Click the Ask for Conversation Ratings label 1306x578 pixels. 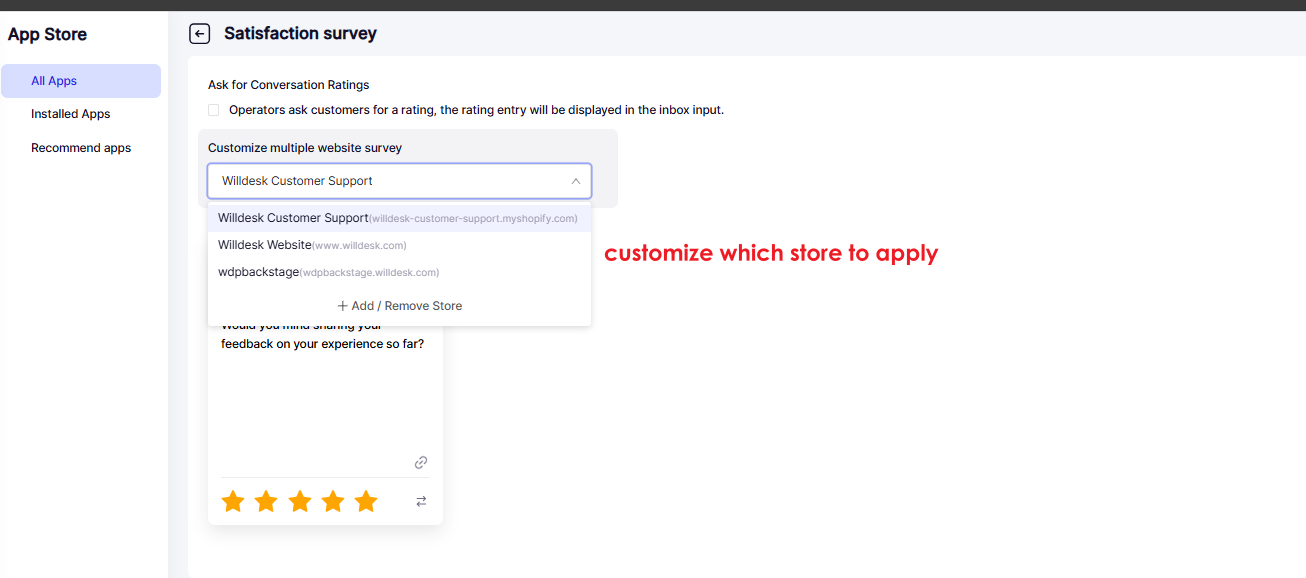coord(289,85)
